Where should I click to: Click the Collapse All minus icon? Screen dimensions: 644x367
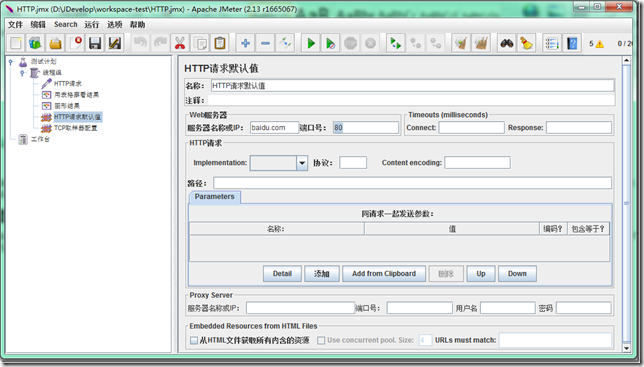(265, 43)
